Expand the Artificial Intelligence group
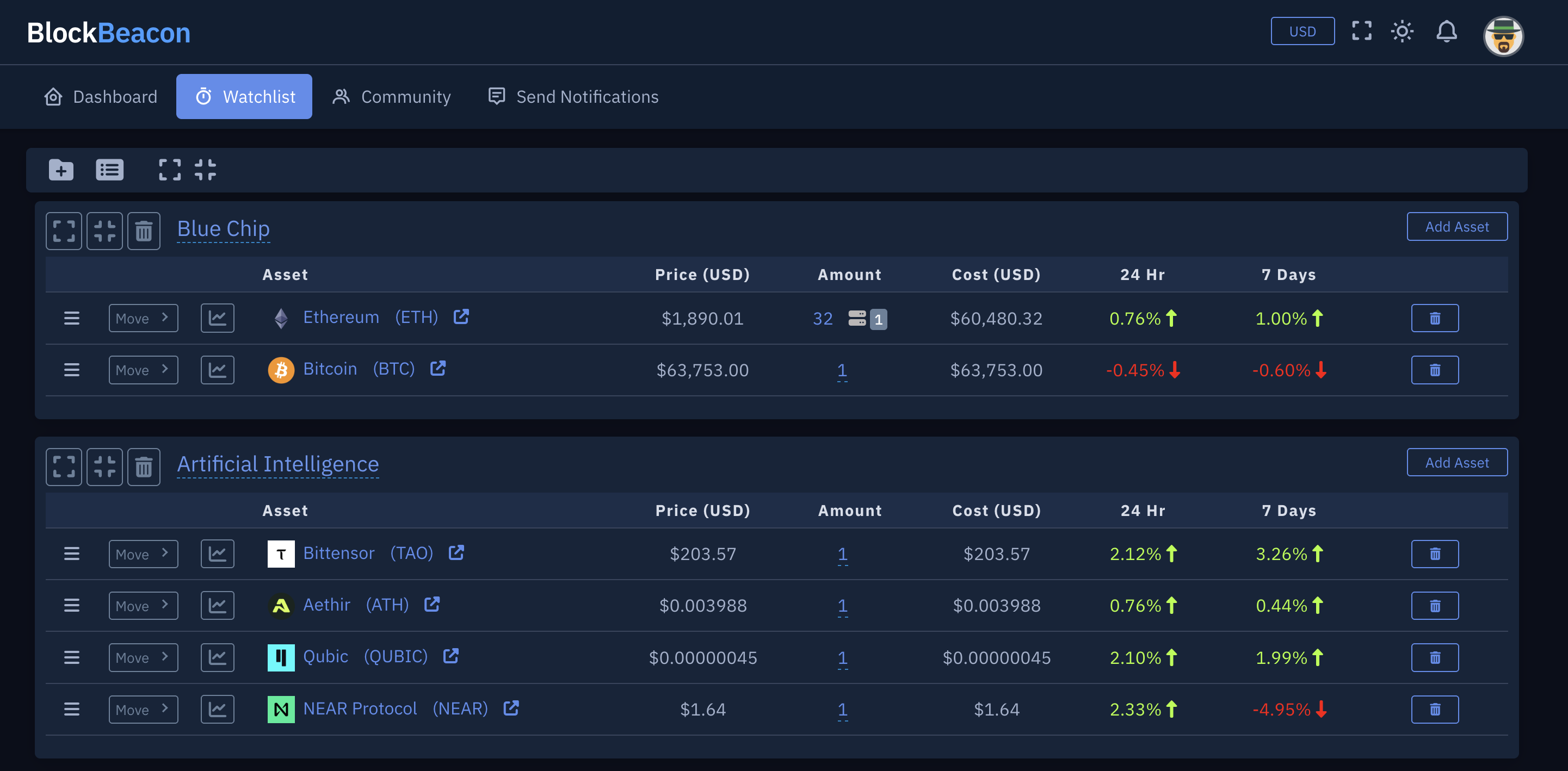Viewport: 1568px width, 771px height. pyautogui.click(x=64, y=468)
